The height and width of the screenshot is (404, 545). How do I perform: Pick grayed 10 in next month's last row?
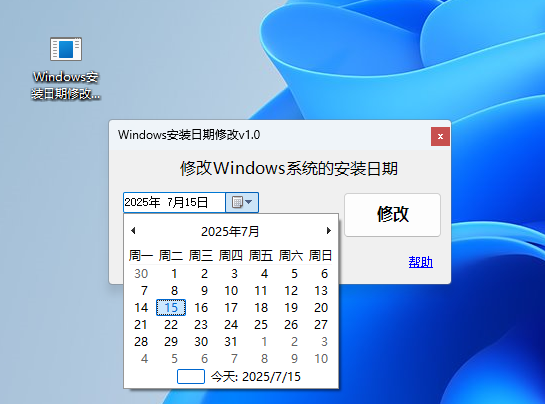[x=321, y=358]
